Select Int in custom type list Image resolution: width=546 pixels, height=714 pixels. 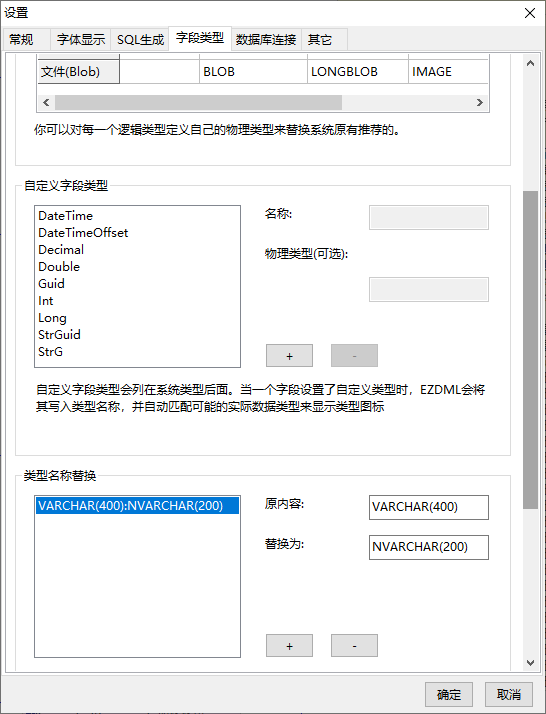point(137,301)
